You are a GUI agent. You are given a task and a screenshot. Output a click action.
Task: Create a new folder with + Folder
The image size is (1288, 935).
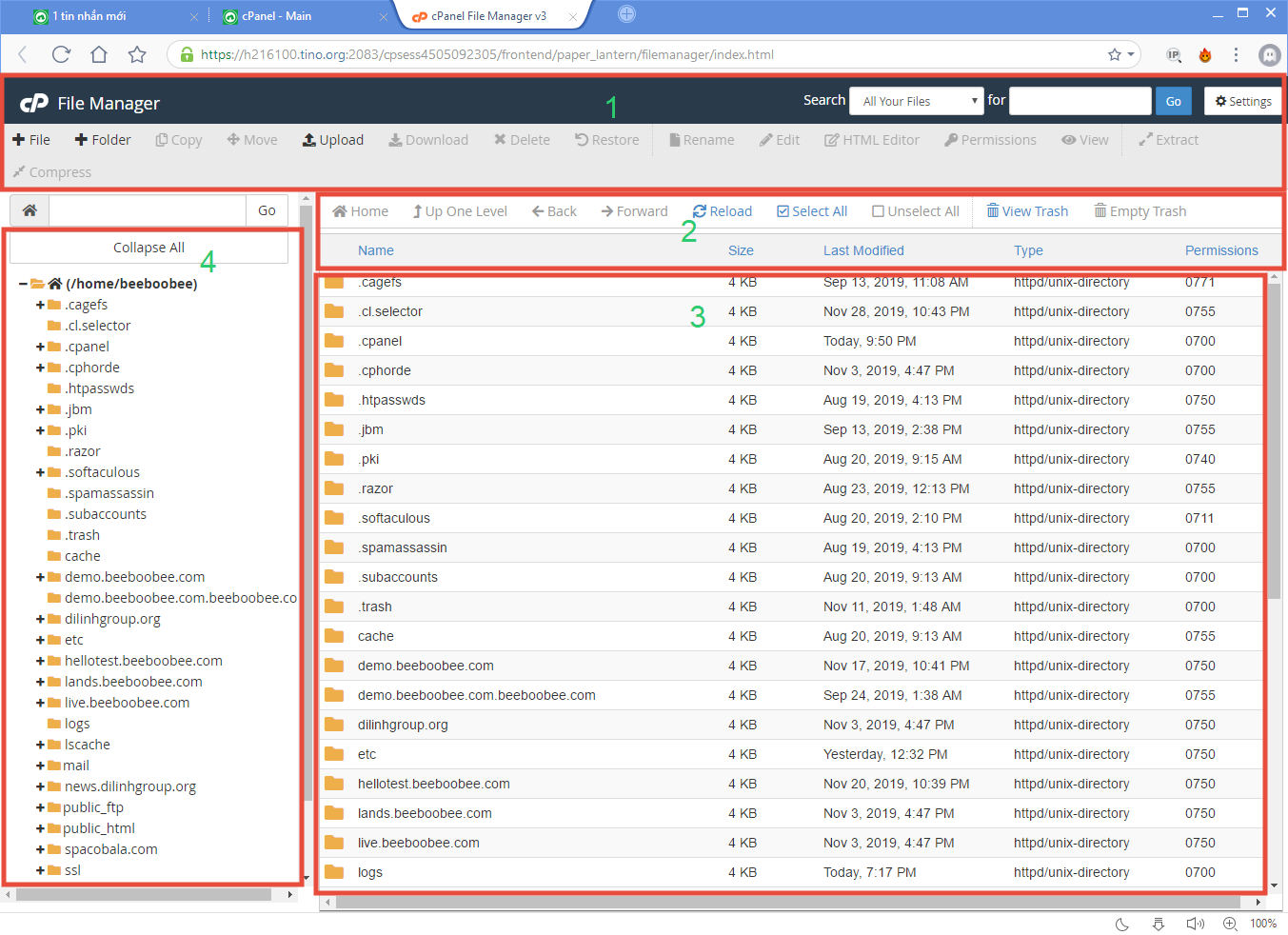point(103,140)
